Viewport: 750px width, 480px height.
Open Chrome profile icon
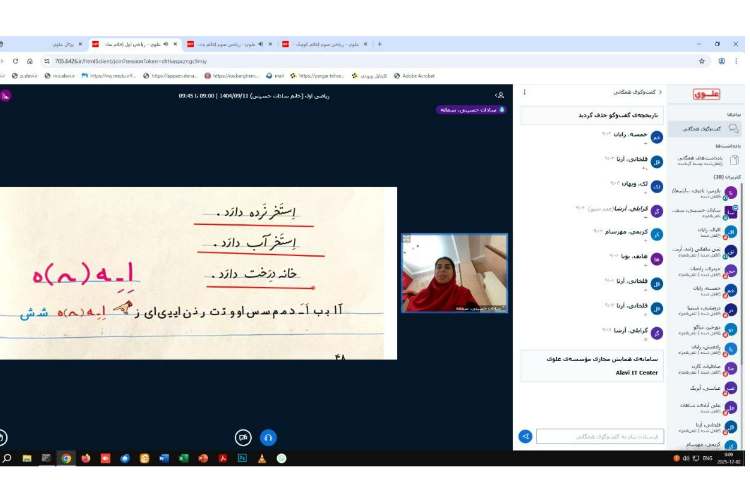tap(721, 61)
